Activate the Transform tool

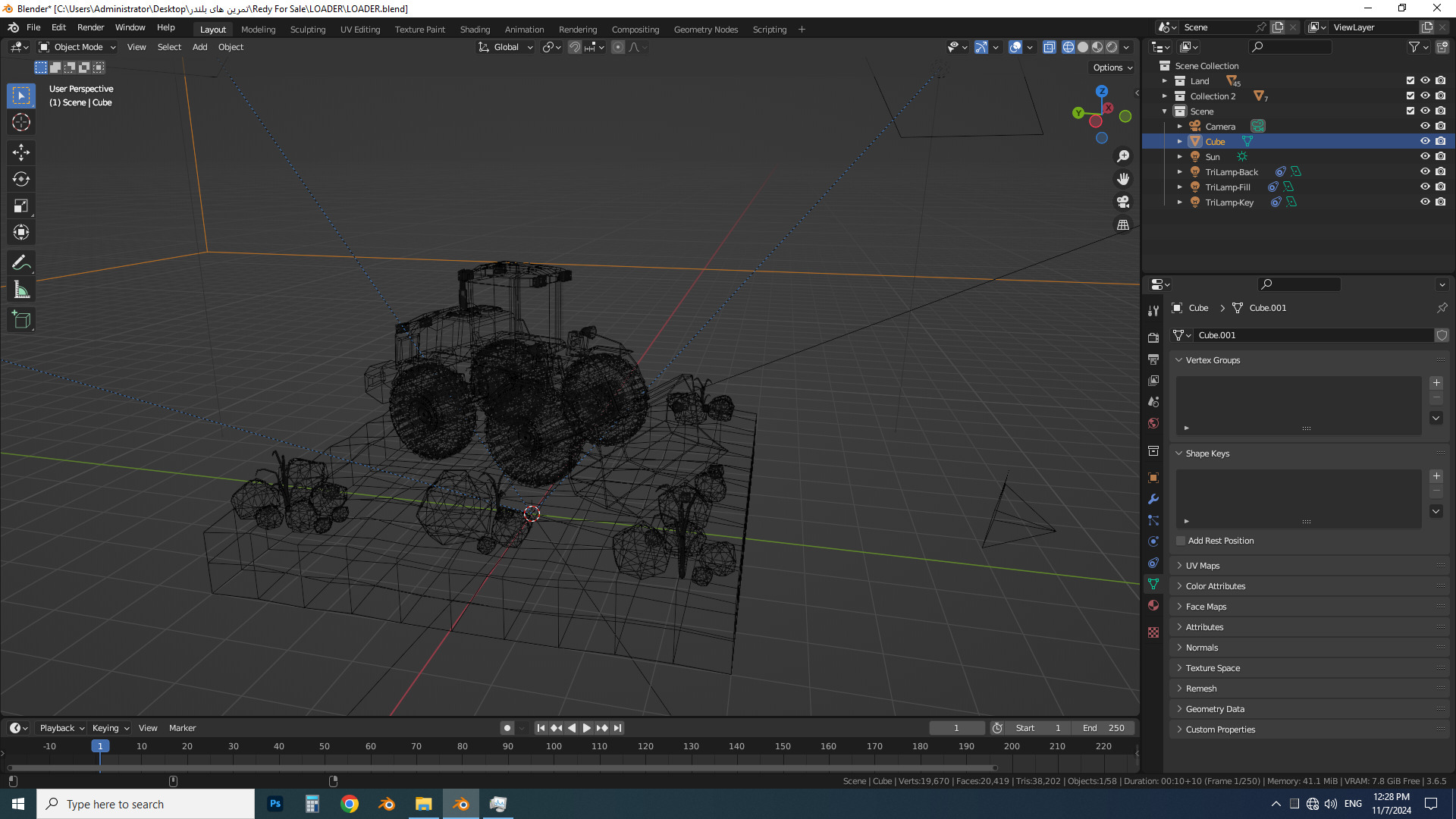21,232
